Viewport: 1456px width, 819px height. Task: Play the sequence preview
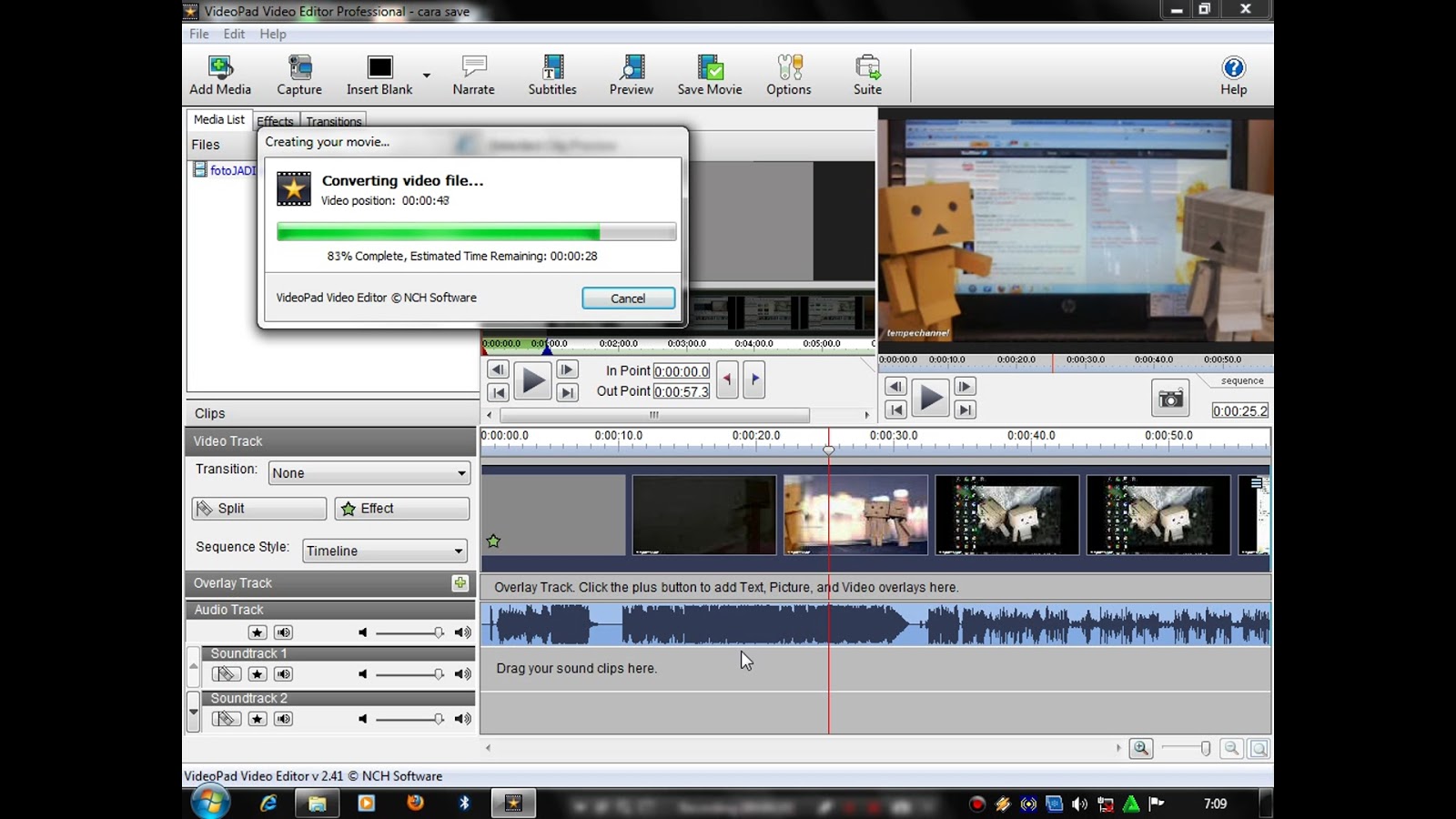pos(930,398)
